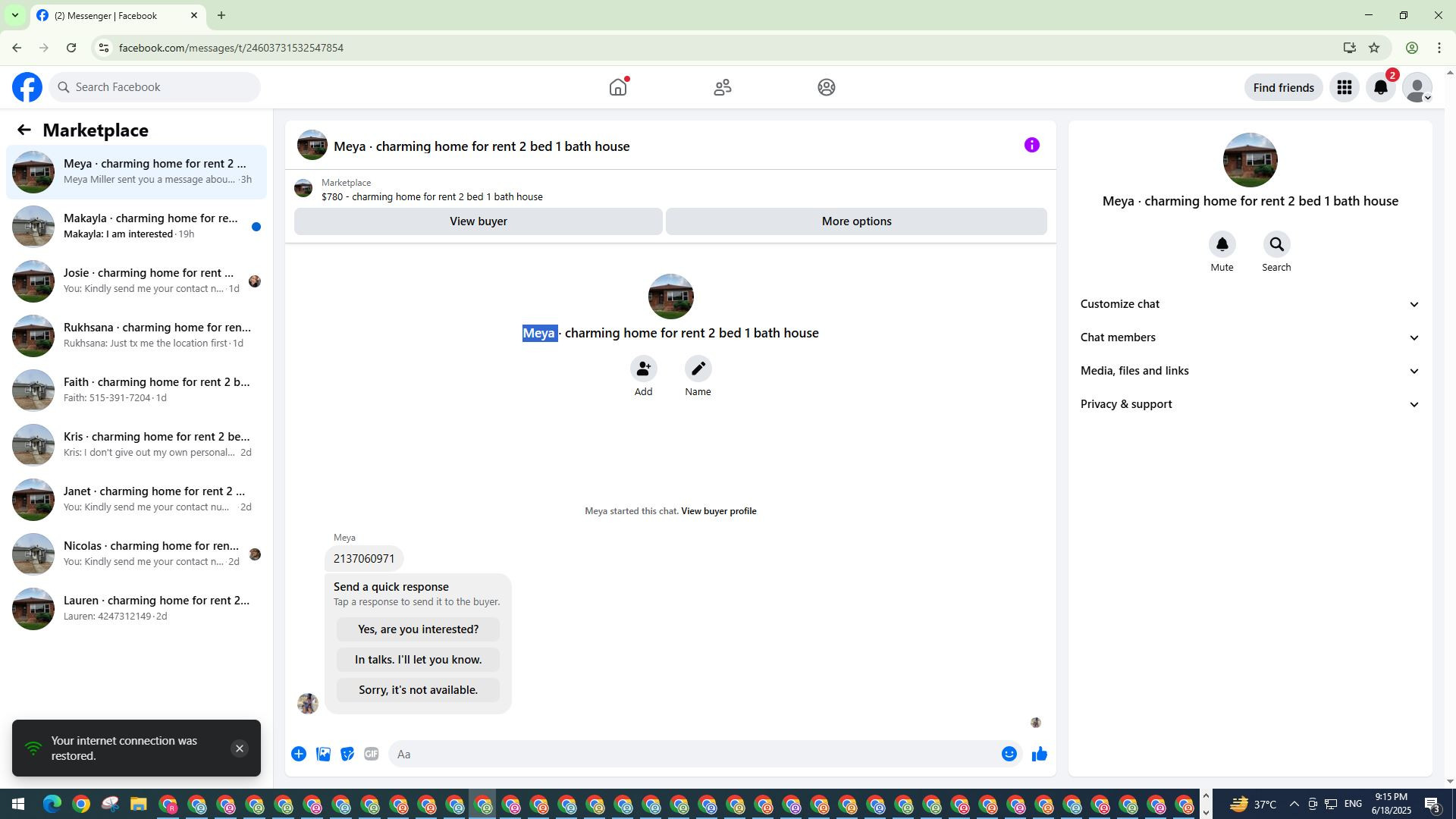Open taskbar clock and date
The image size is (1456, 819).
tap(1391, 804)
